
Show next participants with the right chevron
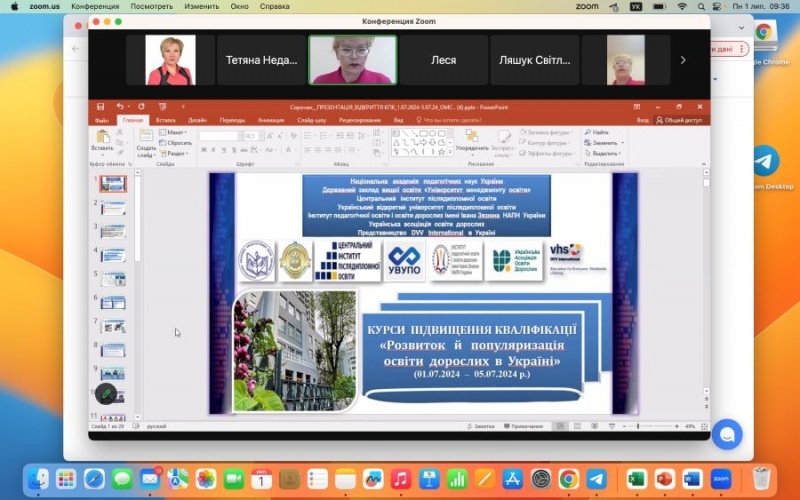click(683, 60)
